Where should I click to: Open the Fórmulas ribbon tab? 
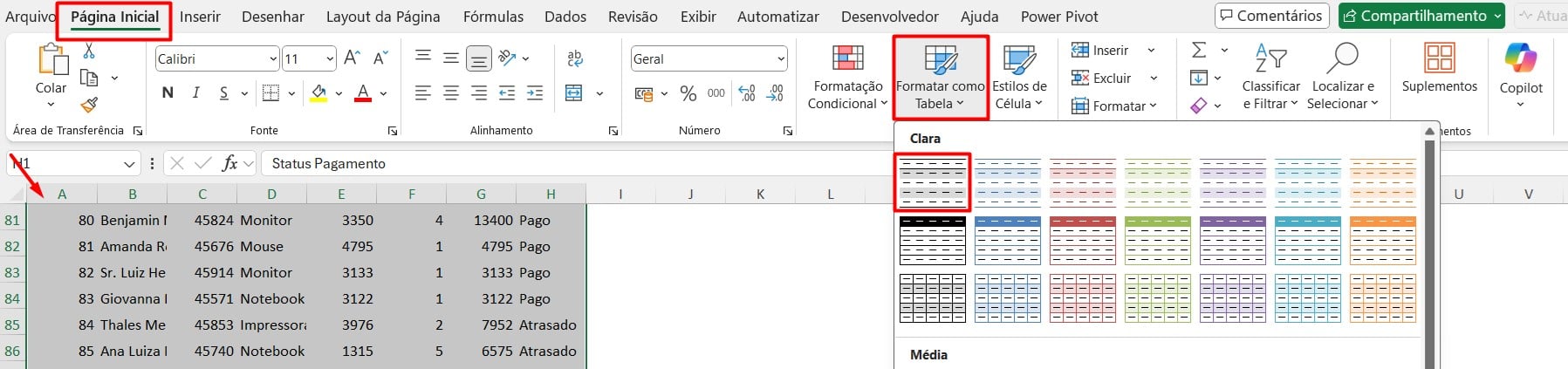(x=493, y=17)
